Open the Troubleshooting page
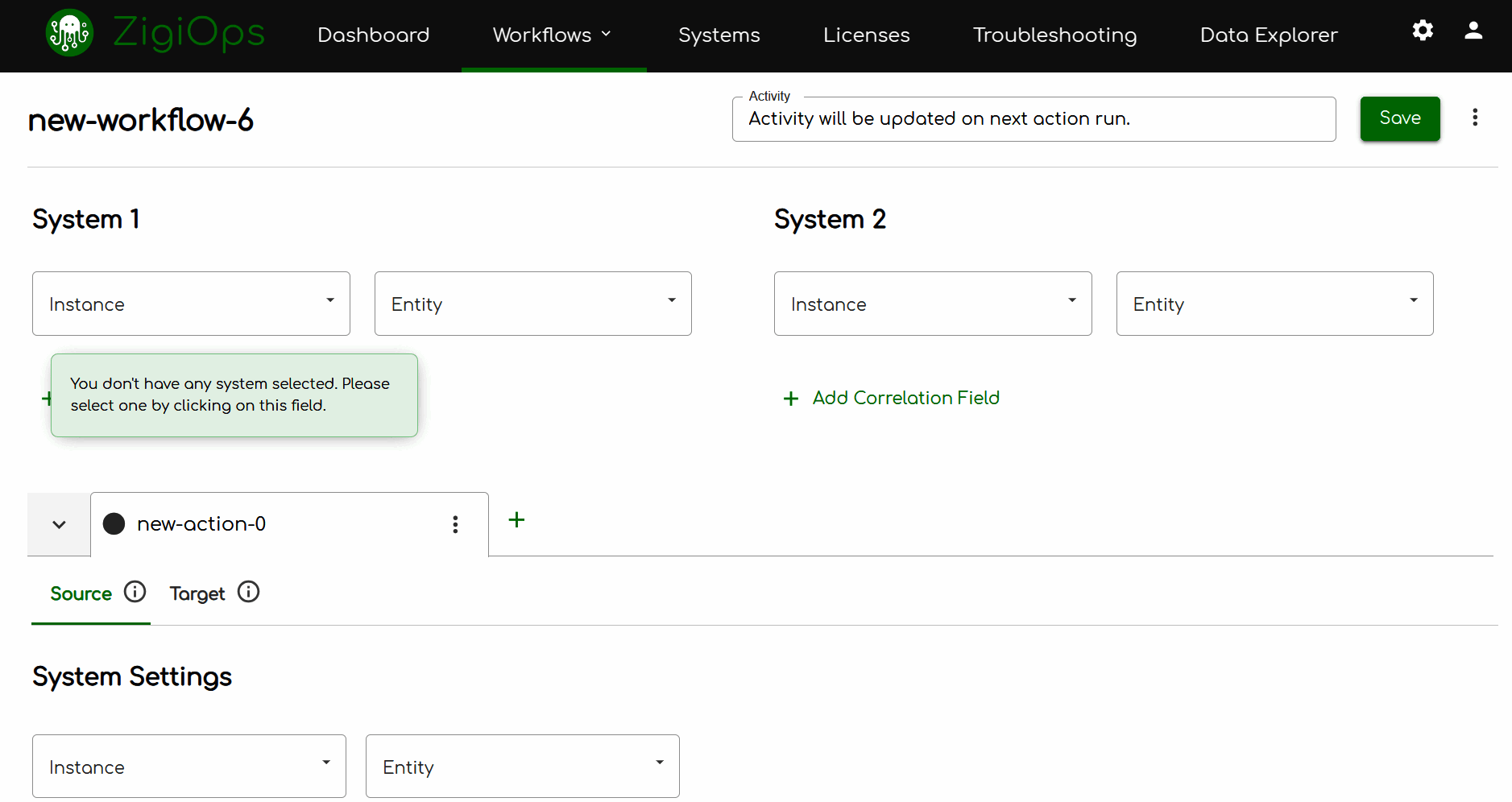The image size is (1512, 802). click(x=1054, y=35)
